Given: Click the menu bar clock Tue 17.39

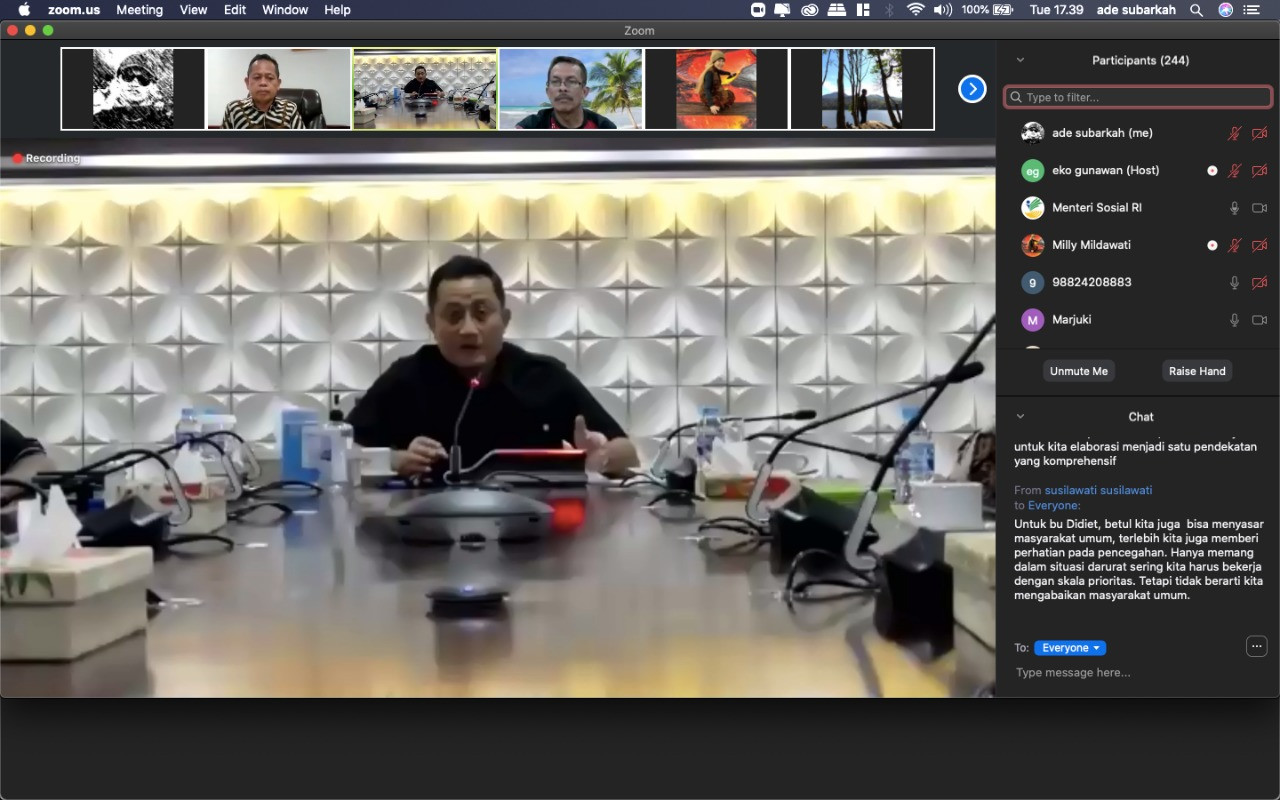Looking at the screenshot, I should click(x=1056, y=10).
